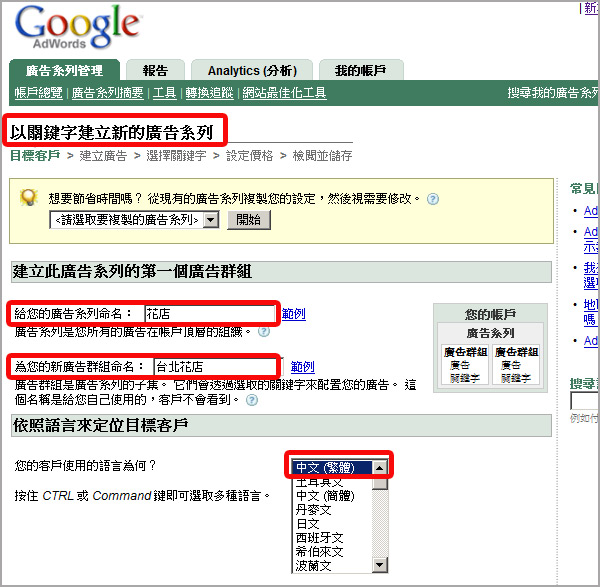This screenshot has width=600, height=587.
Task: Click the campaign name input field 花店
Action: click(x=210, y=314)
